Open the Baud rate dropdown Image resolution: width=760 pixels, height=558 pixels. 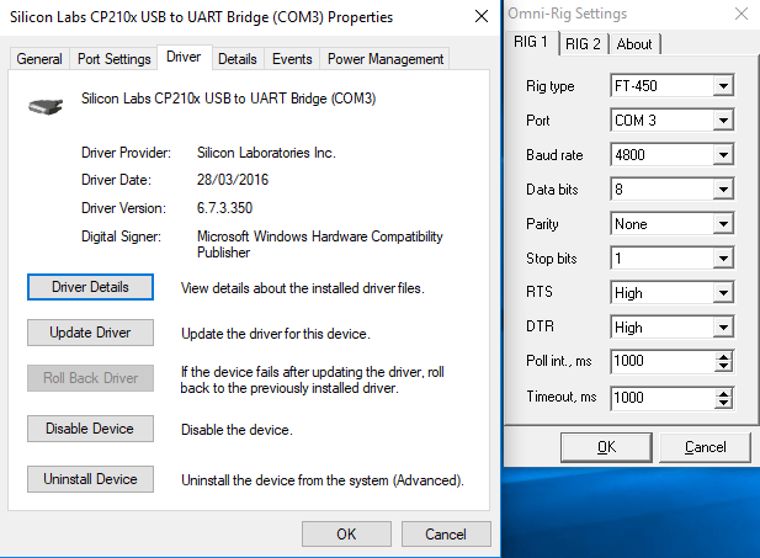(723, 155)
